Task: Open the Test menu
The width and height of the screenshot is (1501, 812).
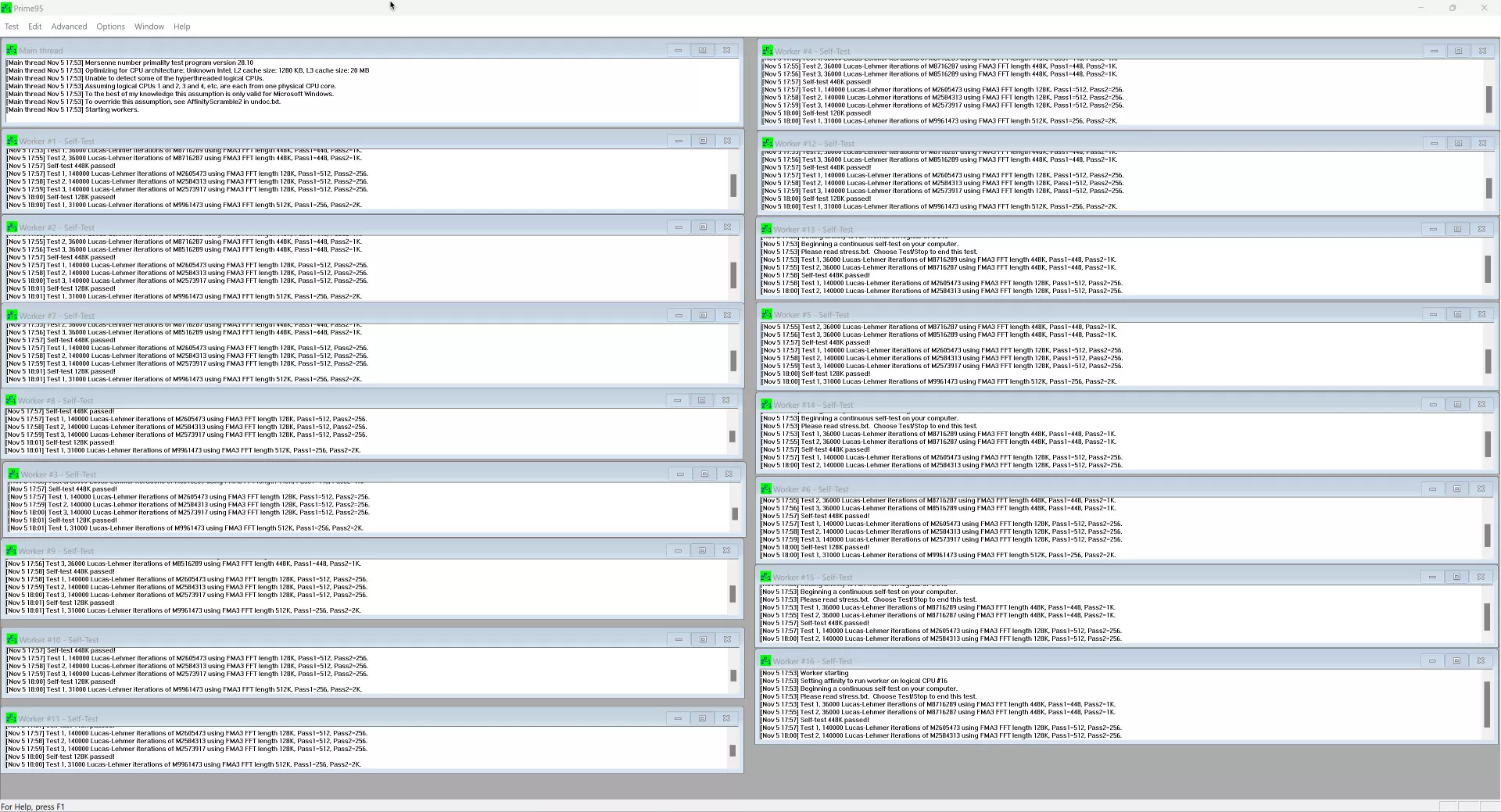Action: 12,27
